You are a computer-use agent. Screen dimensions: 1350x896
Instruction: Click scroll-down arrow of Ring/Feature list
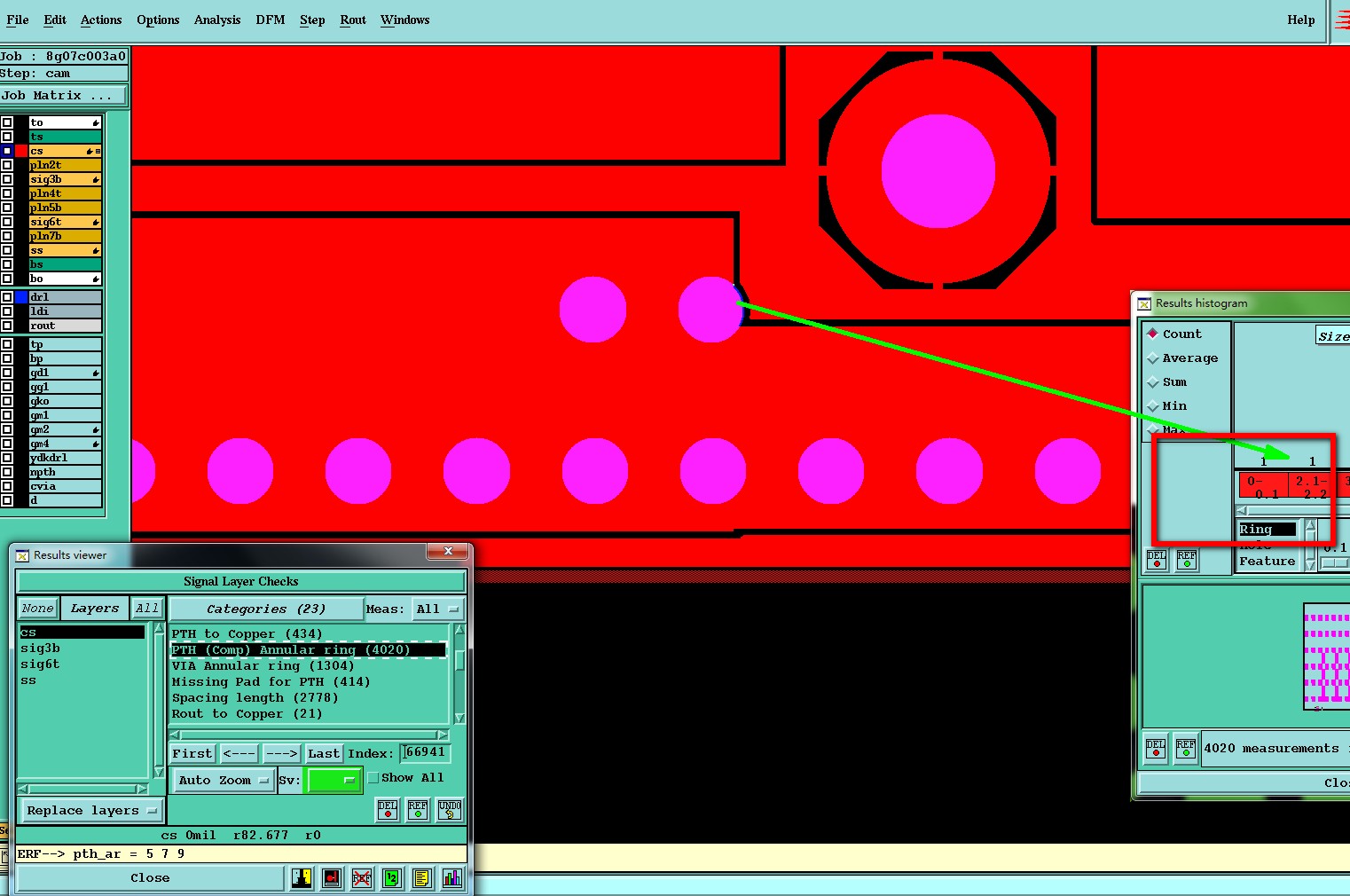(x=1311, y=566)
